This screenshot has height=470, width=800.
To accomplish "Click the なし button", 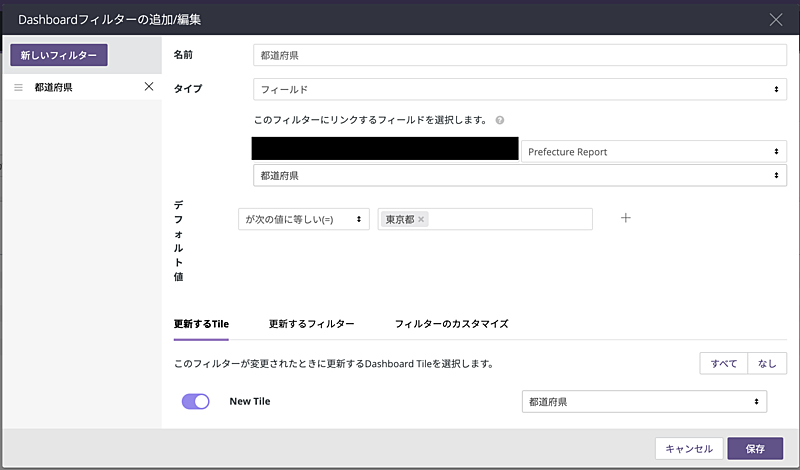I will [767, 363].
